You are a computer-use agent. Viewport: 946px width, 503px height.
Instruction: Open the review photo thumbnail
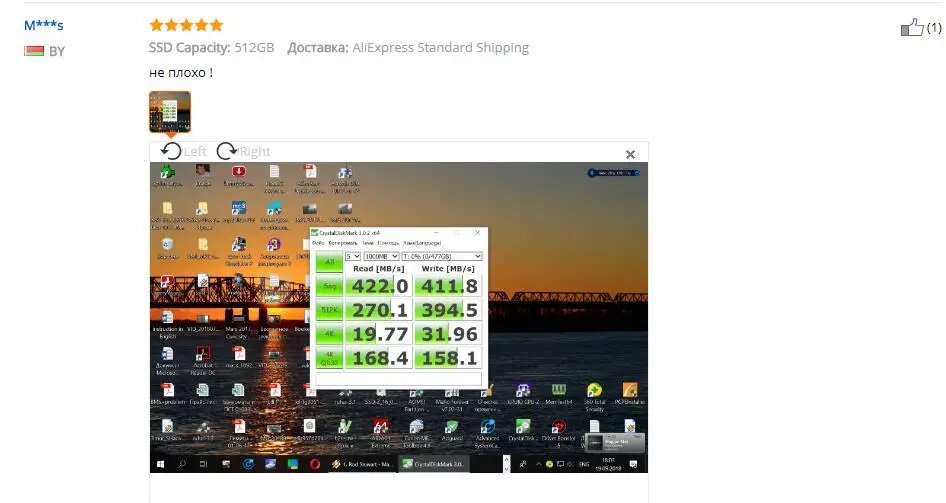[170, 111]
